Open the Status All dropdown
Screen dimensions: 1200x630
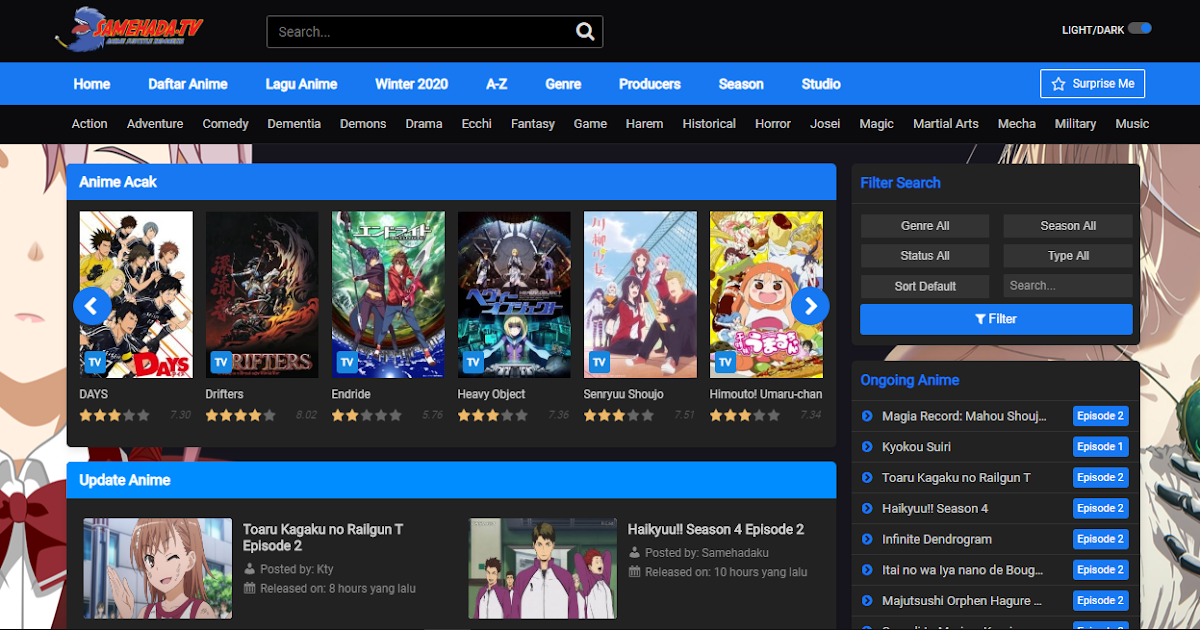point(925,256)
